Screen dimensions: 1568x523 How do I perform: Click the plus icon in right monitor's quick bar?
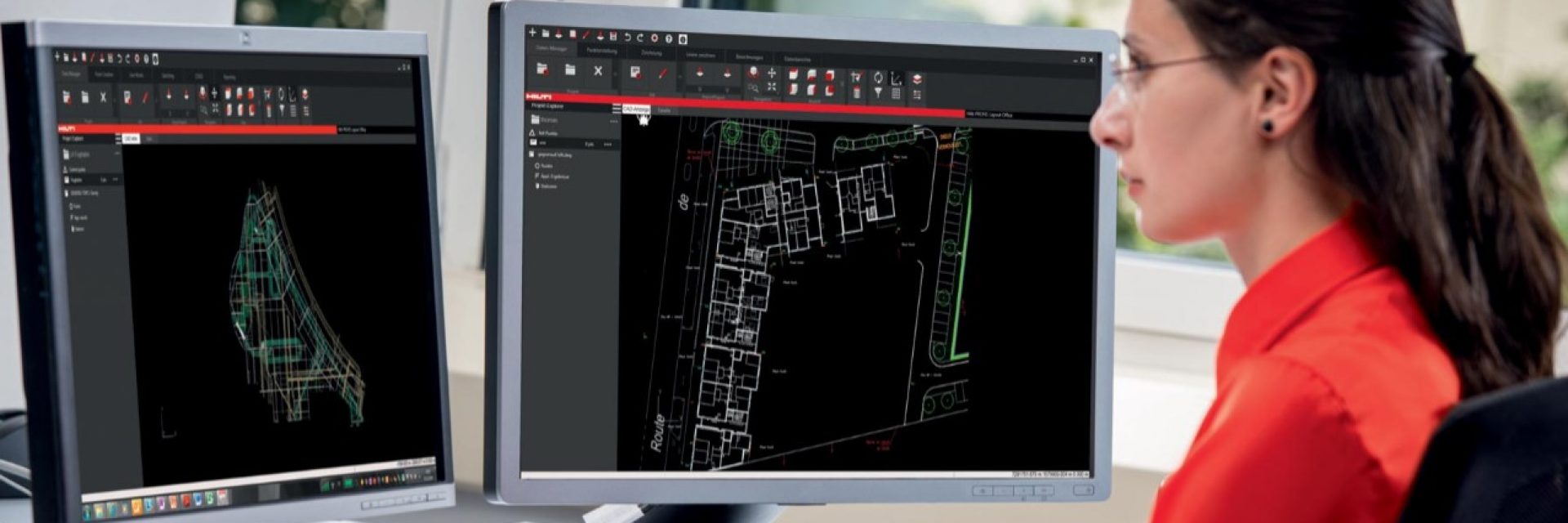coord(532,32)
